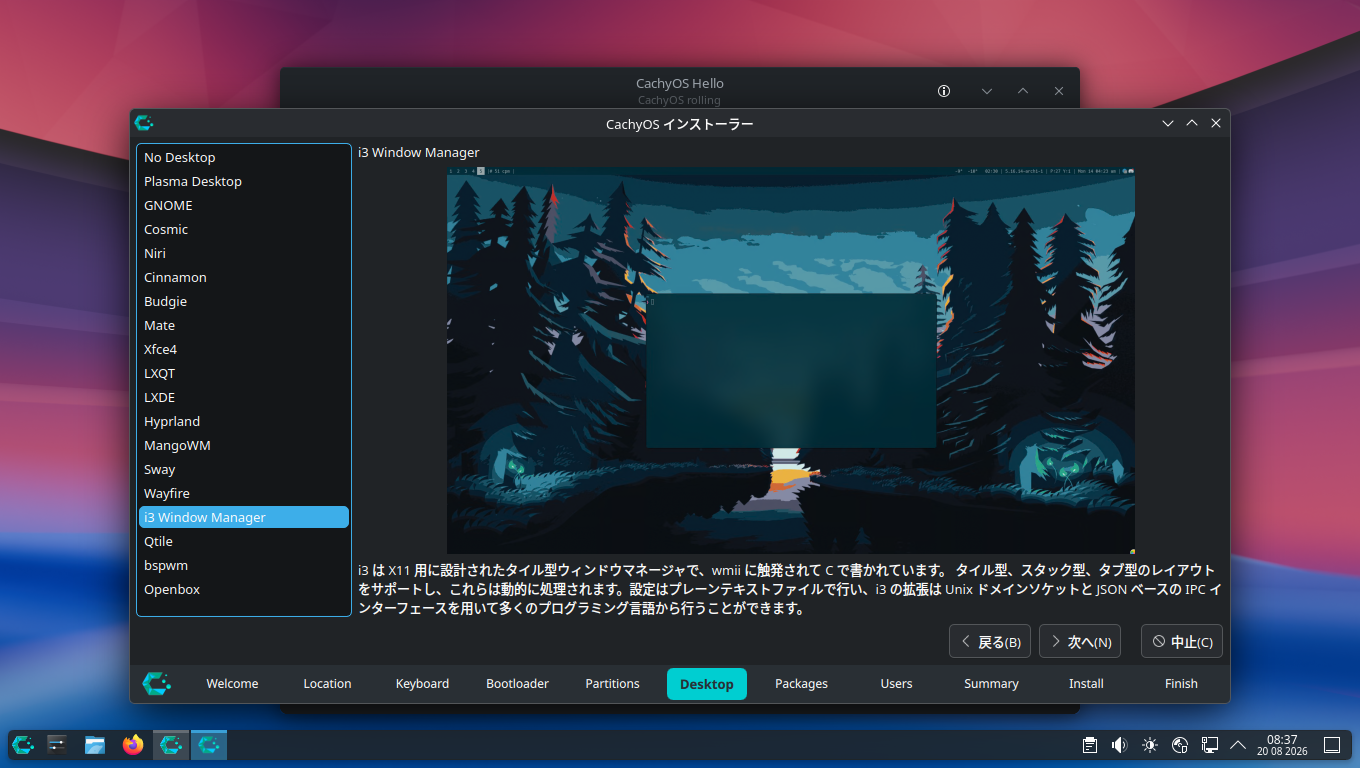Open the About info icon in CachyOS Hello

pyautogui.click(x=944, y=91)
